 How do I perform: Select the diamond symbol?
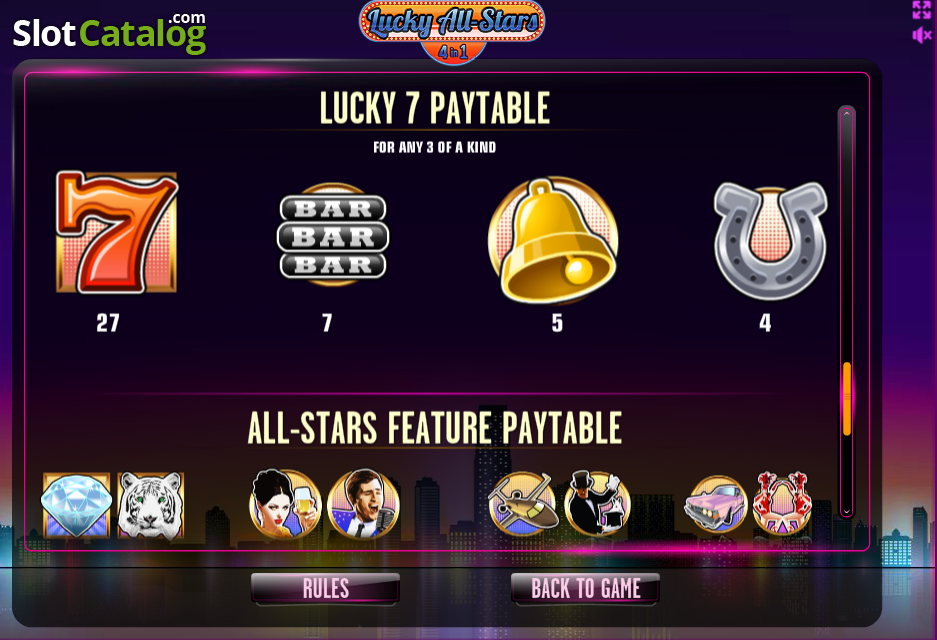[76, 506]
